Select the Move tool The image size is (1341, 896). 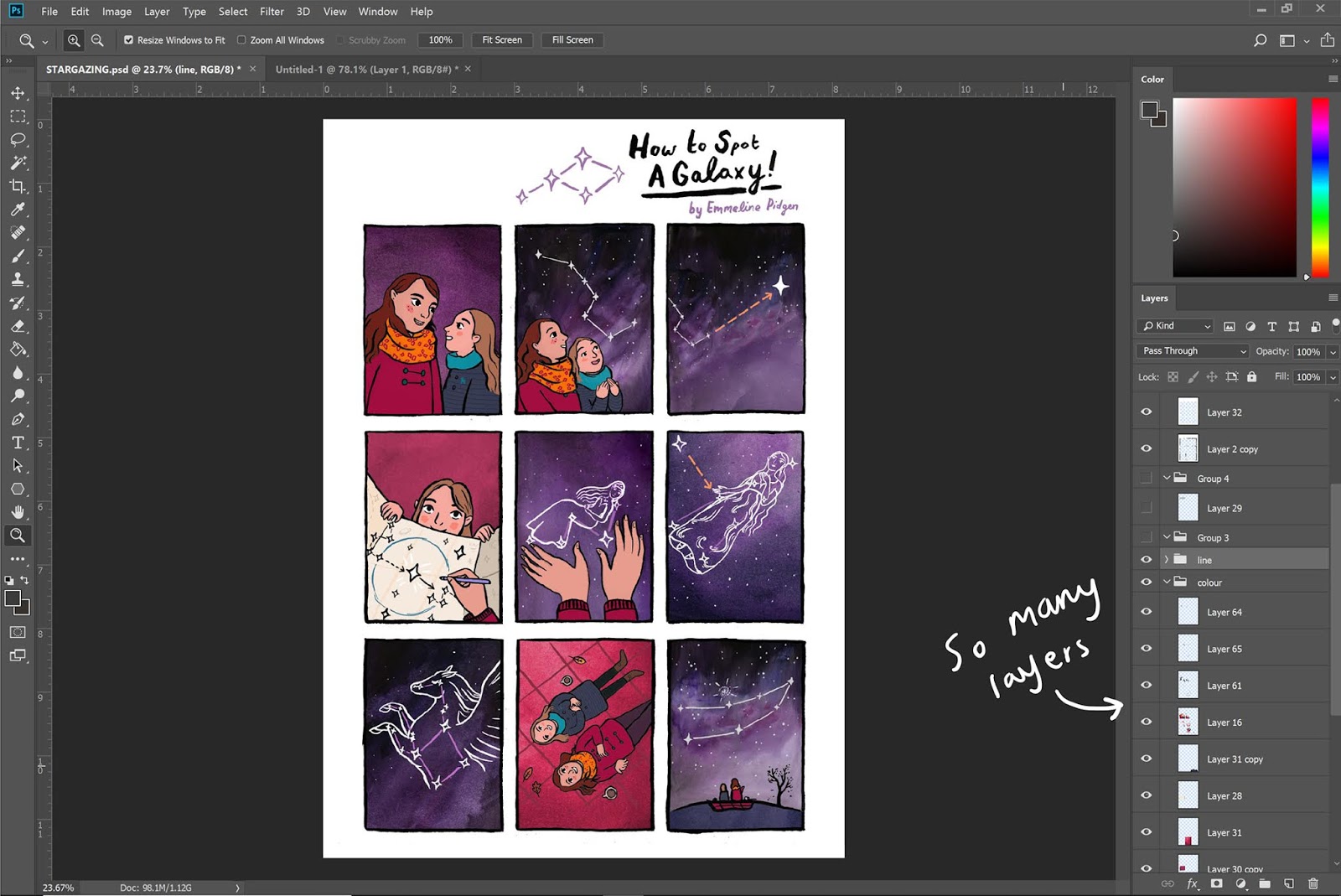(18, 93)
